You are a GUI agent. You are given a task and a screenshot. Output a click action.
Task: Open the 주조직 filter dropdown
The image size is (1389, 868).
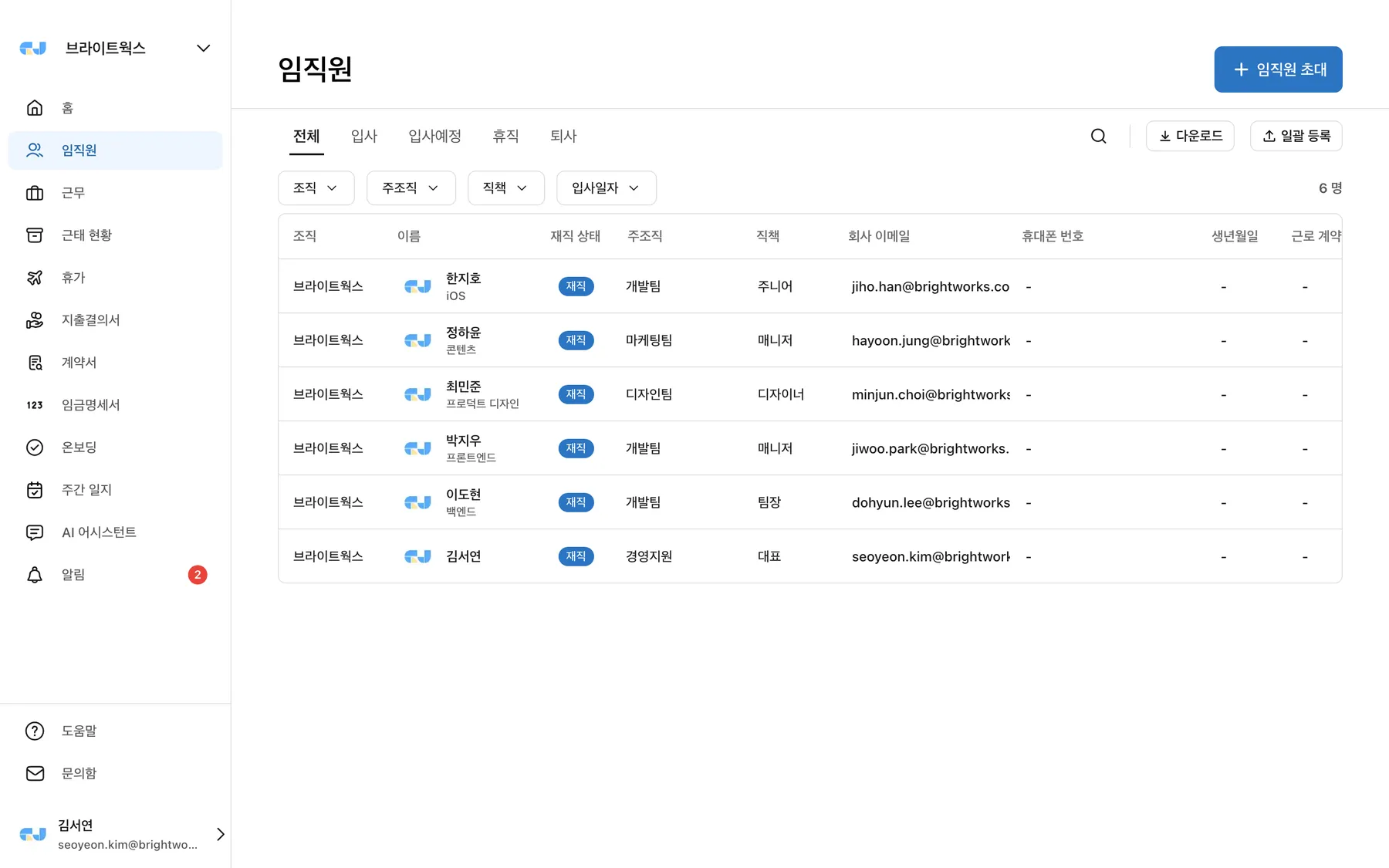[x=411, y=188]
